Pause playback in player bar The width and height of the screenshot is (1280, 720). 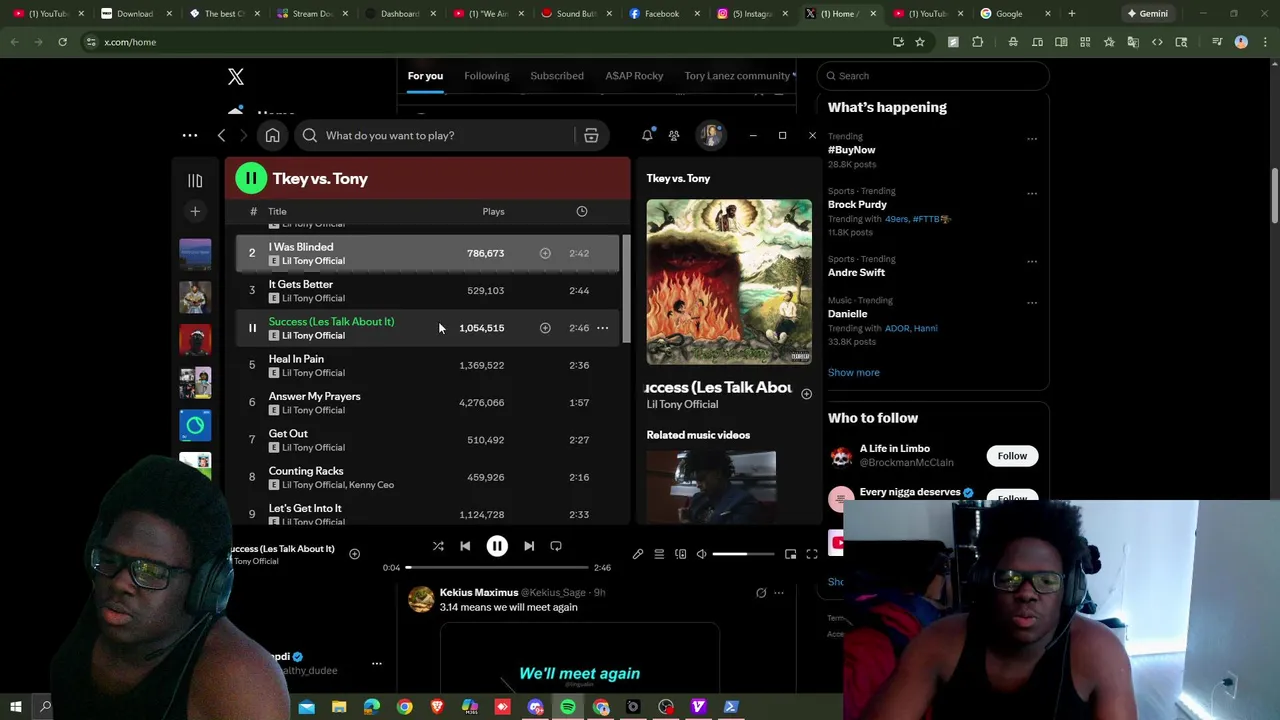click(x=497, y=546)
